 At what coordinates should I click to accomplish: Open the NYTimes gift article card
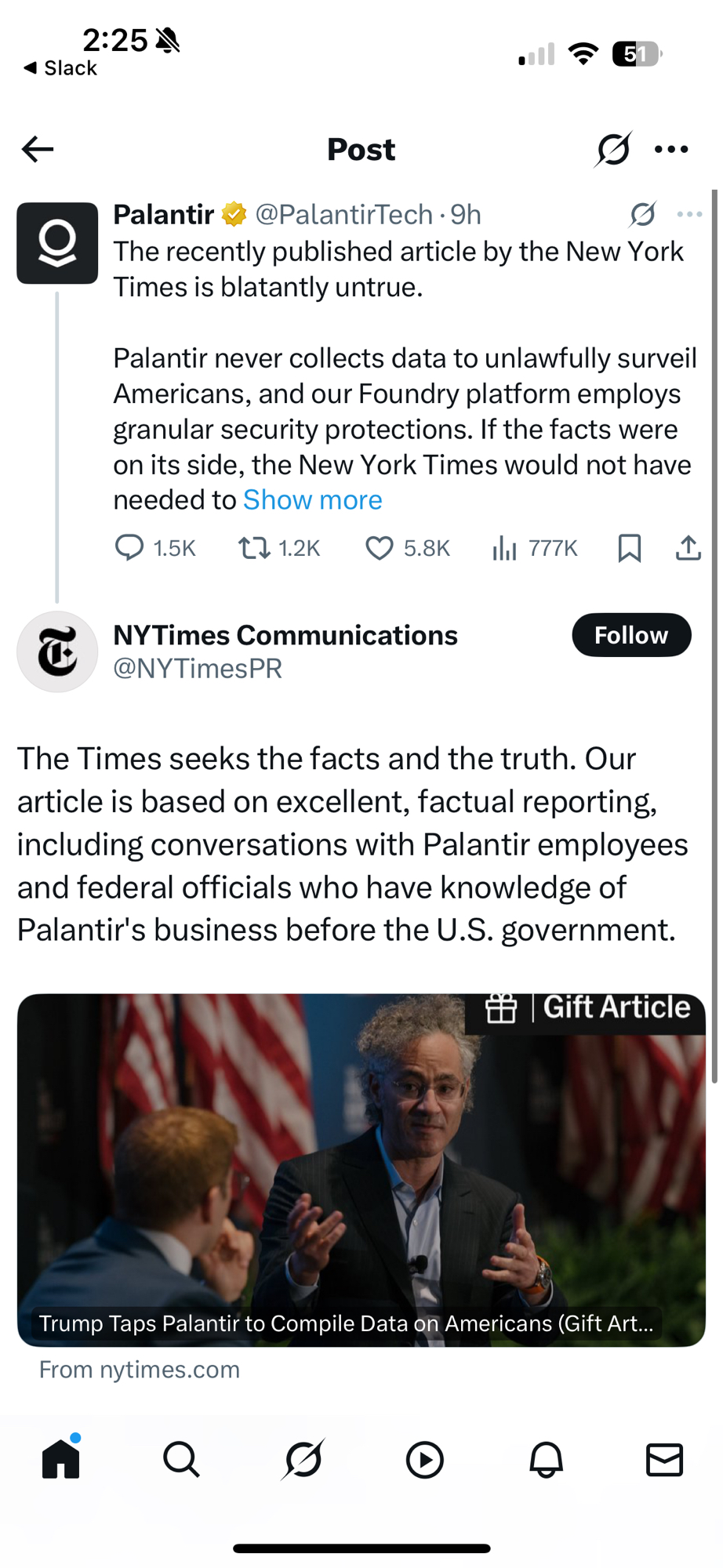click(361, 1170)
